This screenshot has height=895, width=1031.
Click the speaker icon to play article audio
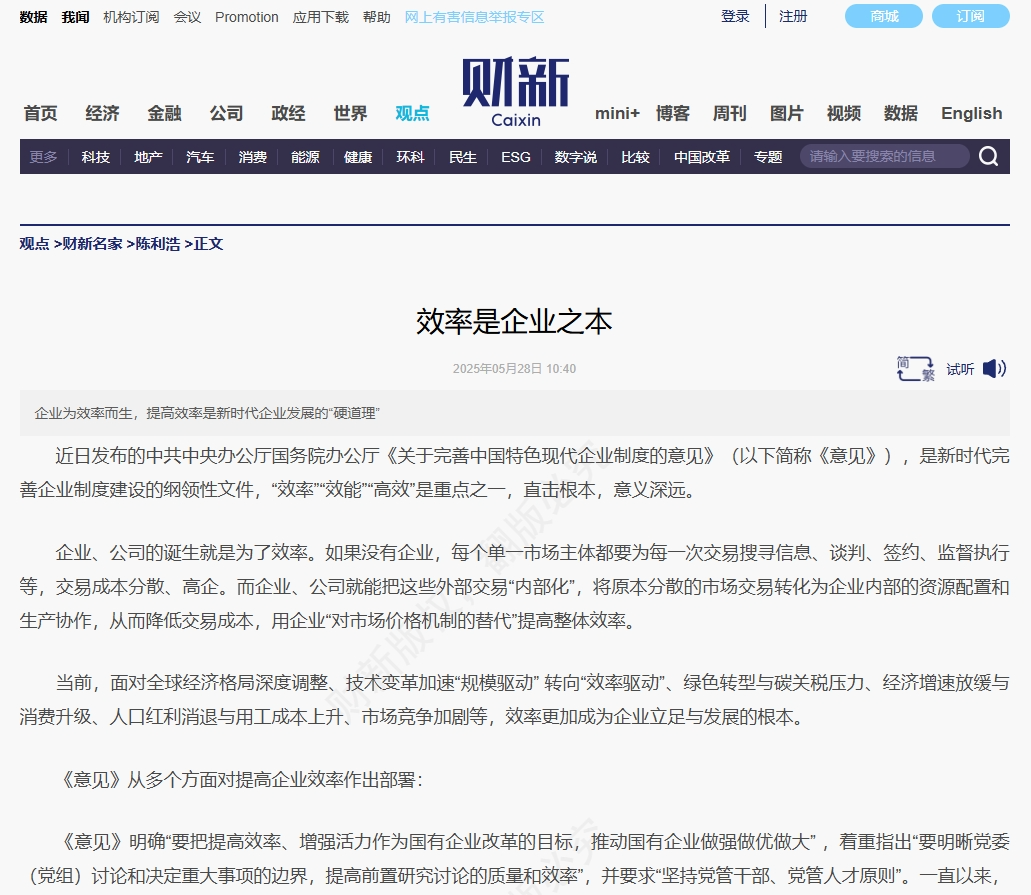click(994, 369)
